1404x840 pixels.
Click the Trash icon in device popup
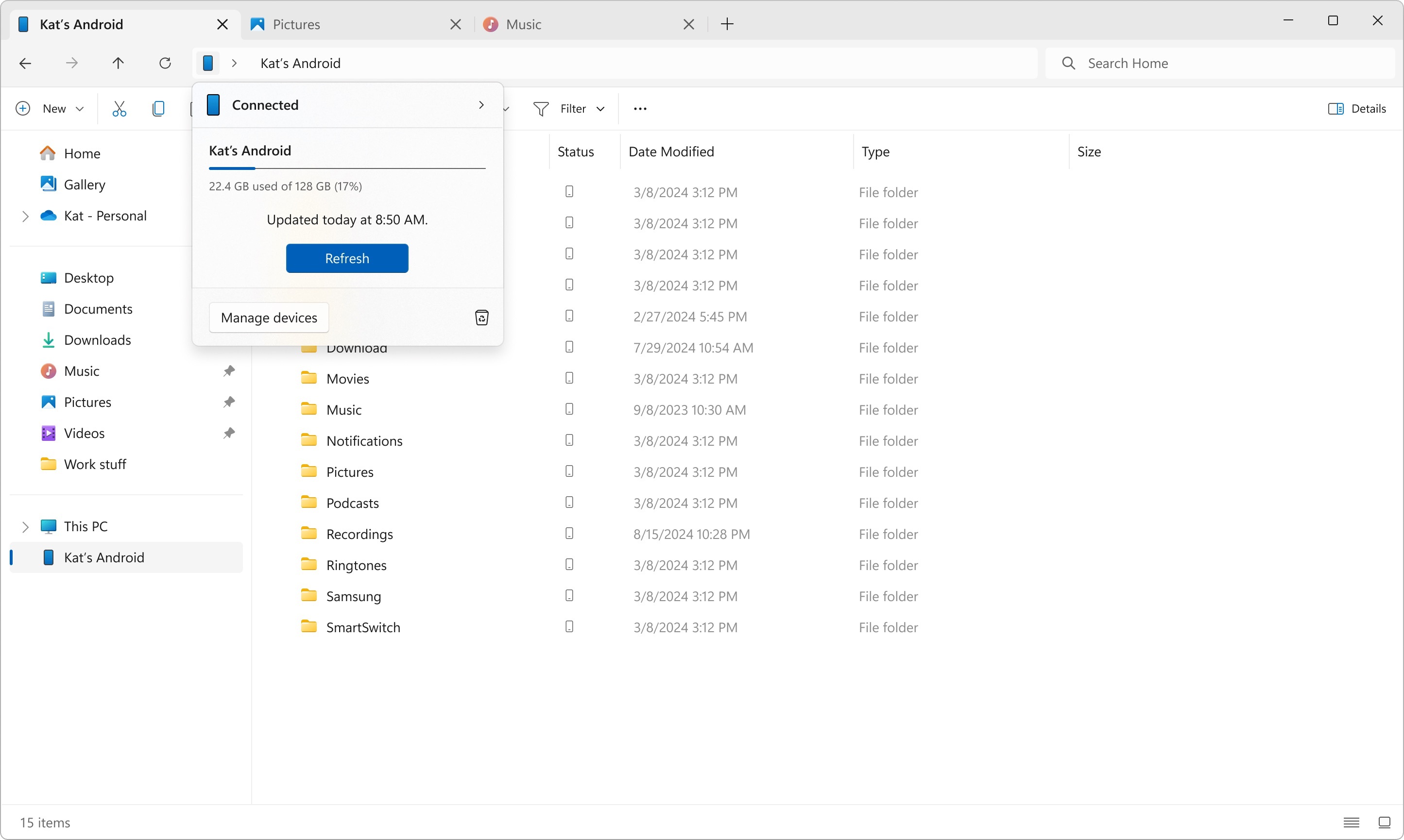(480, 318)
